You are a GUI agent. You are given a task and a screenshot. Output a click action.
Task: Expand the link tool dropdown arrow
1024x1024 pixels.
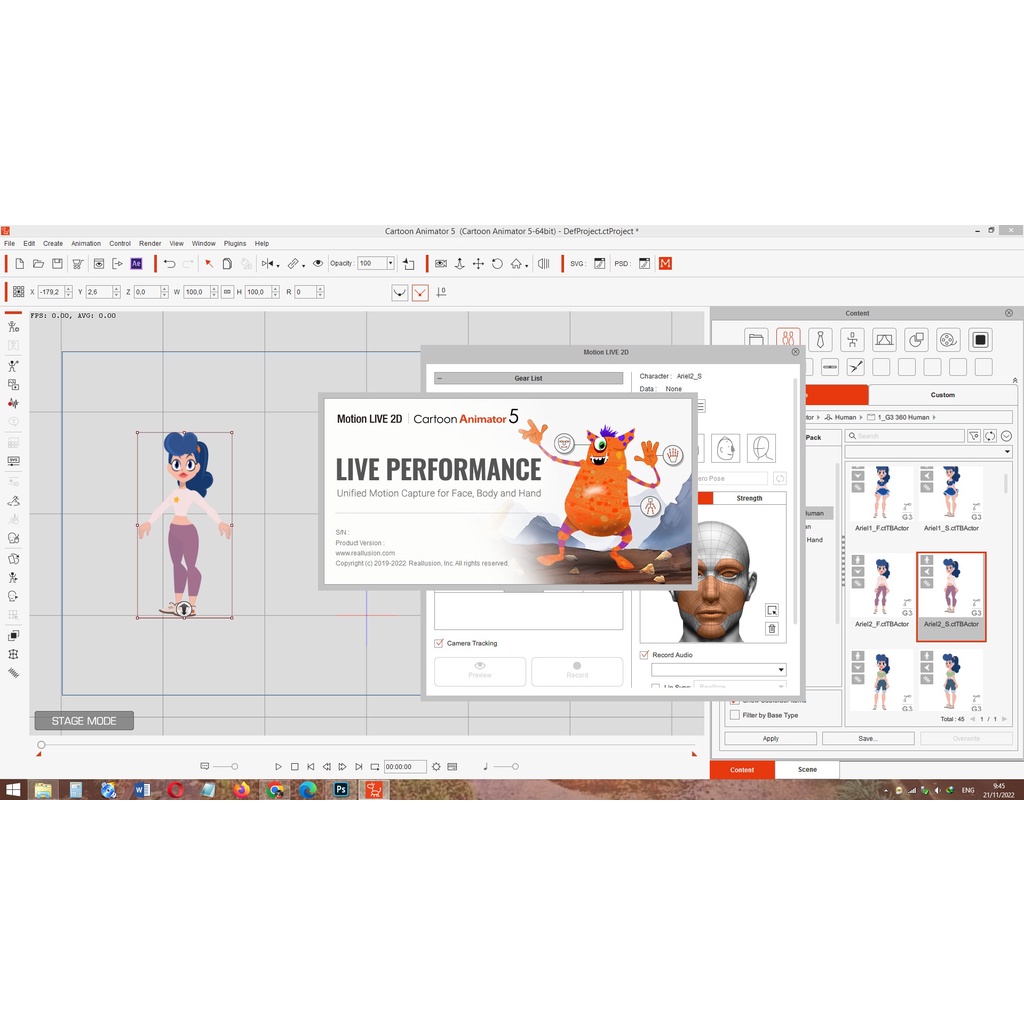coord(304,266)
